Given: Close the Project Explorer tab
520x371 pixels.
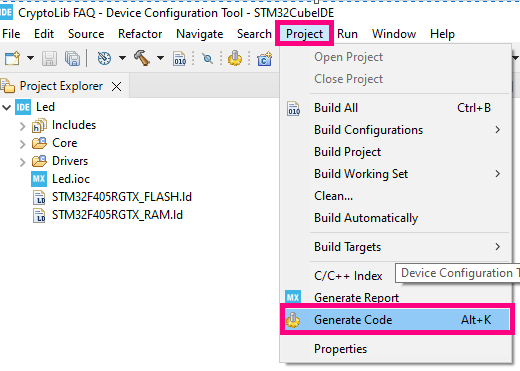Looking at the screenshot, I should (x=116, y=87).
